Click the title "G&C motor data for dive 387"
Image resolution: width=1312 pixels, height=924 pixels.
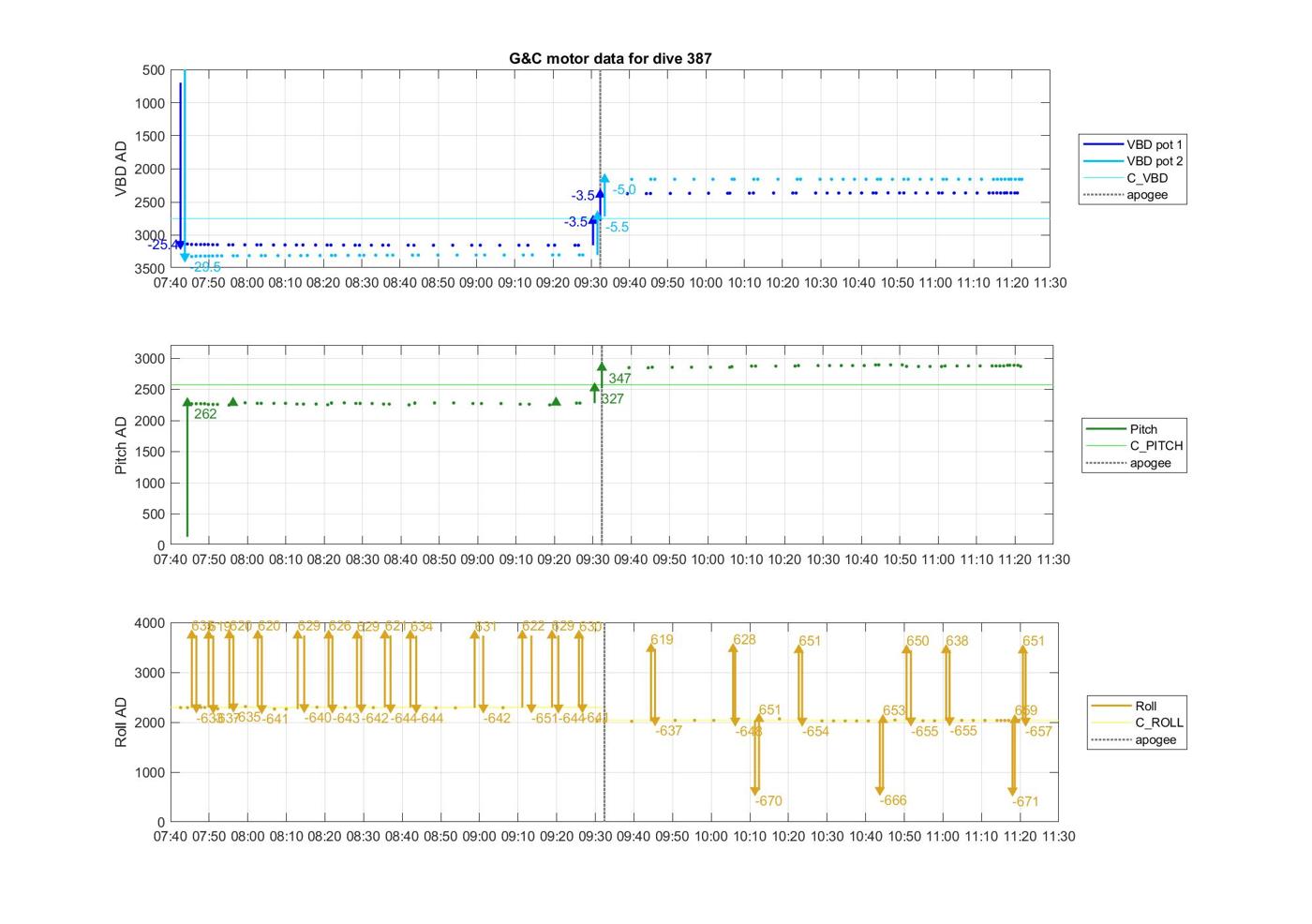pyautogui.click(x=610, y=58)
